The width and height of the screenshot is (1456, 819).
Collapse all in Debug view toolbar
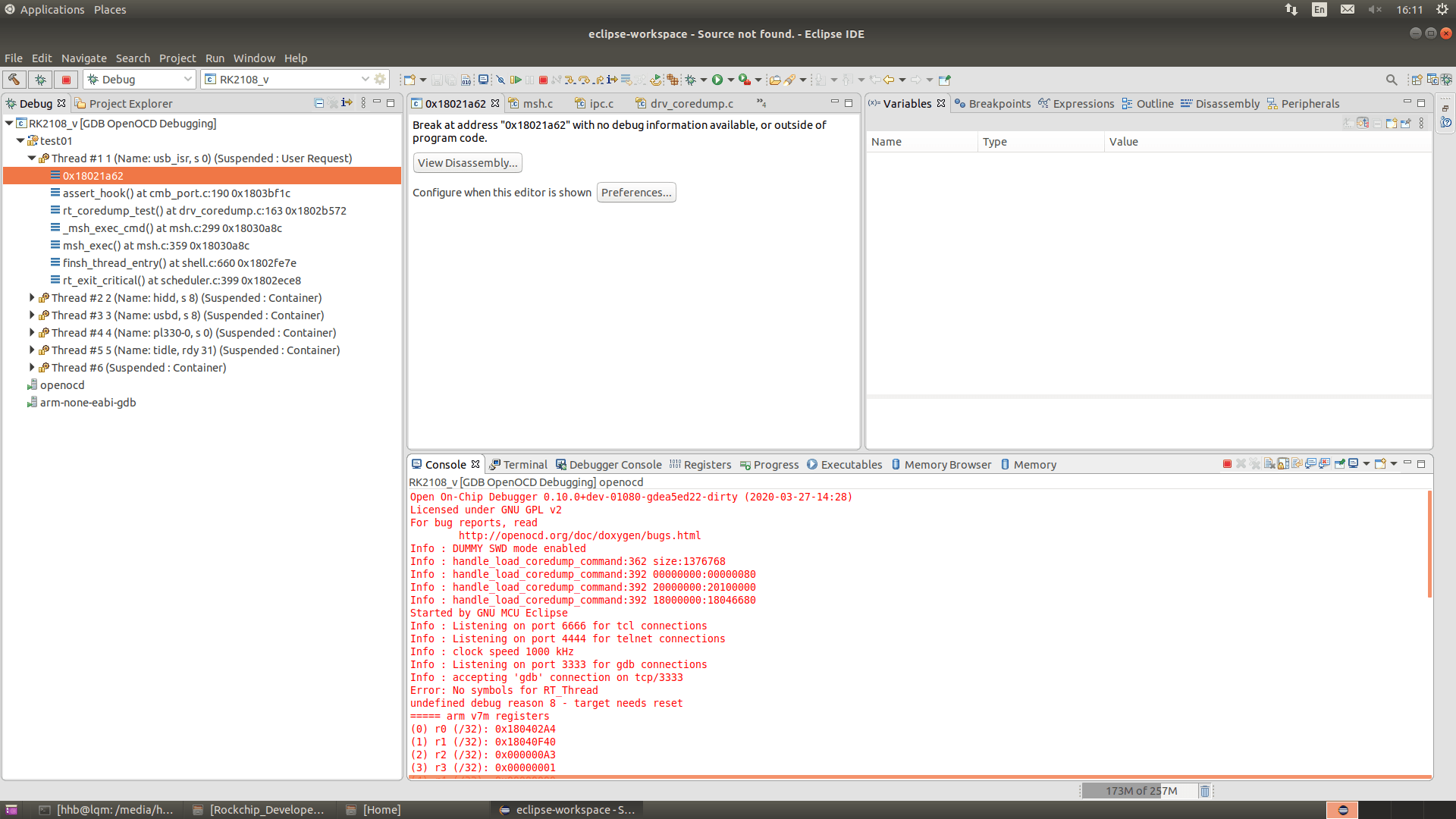(x=319, y=103)
